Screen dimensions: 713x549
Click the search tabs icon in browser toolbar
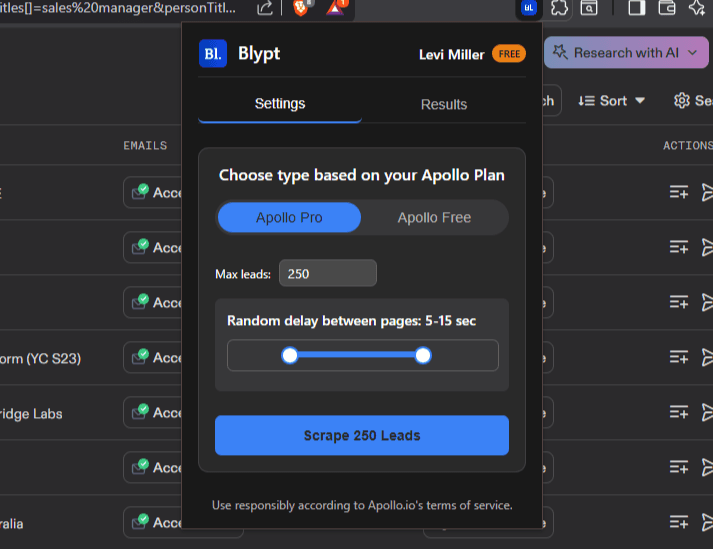589,7
